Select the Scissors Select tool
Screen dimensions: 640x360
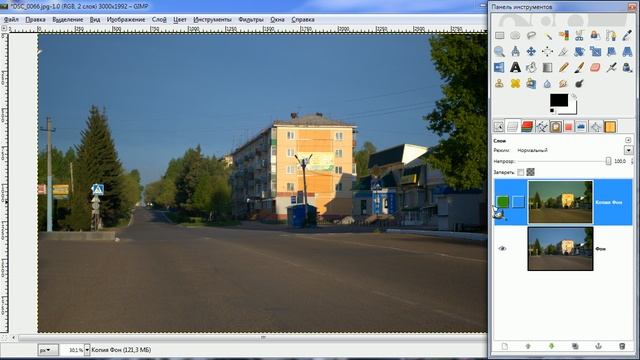coord(579,36)
